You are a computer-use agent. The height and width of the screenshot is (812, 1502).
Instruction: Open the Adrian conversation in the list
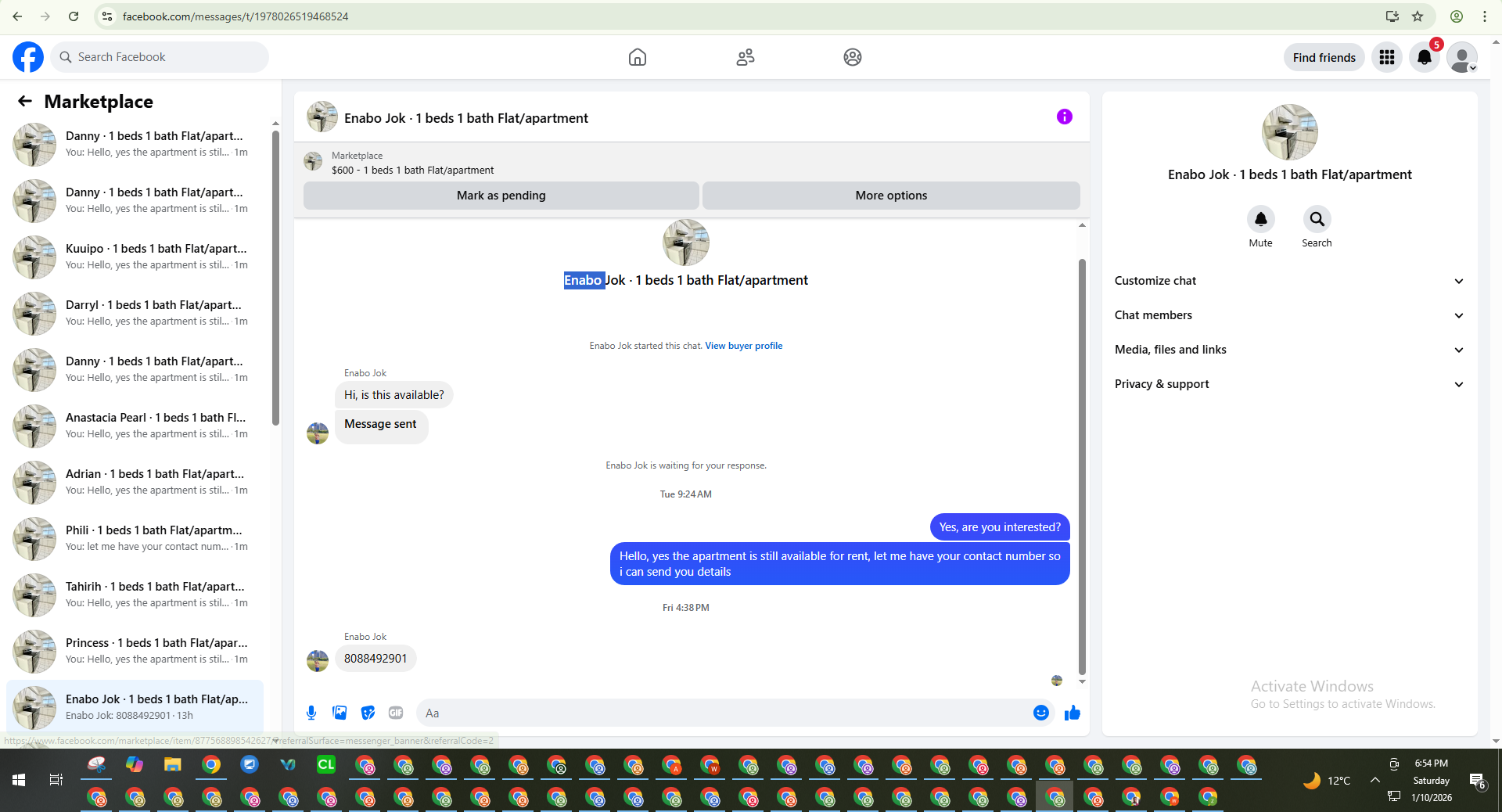click(x=135, y=482)
